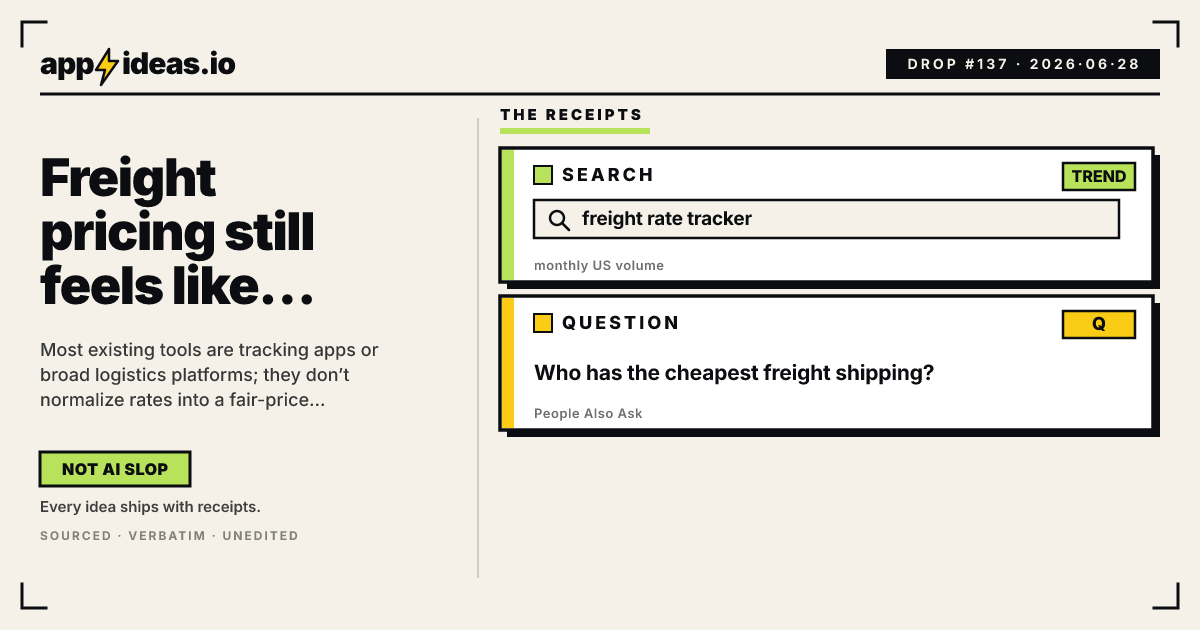Click the NOT AI SLOP button
This screenshot has height=630, width=1200.
(115, 469)
